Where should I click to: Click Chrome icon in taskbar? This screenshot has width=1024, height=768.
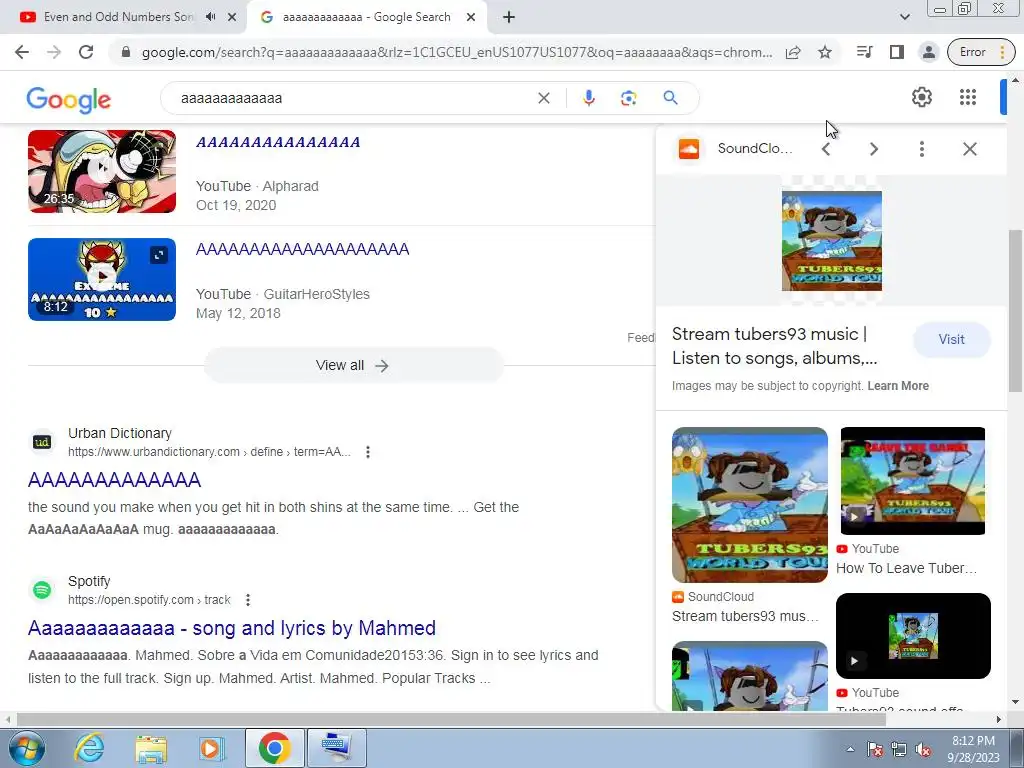pyautogui.click(x=274, y=748)
